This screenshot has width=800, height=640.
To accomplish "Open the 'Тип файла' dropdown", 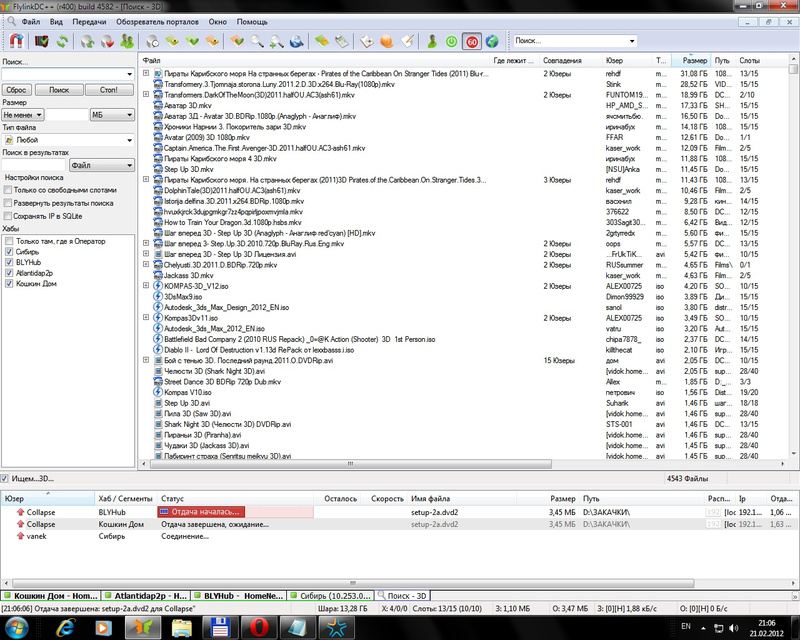I will pos(69,140).
